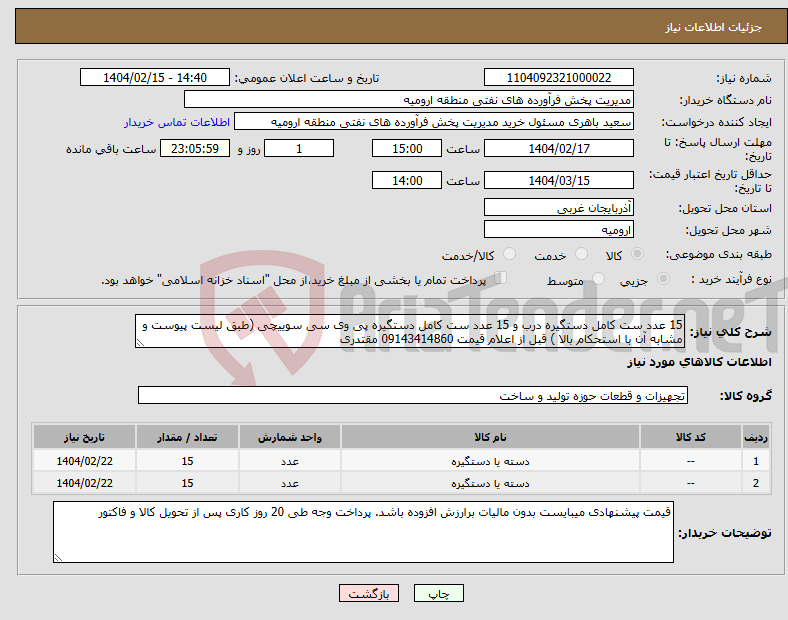Click the delivery city field ارومیه
Screen dimensions: 788x620
pyautogui.click(x=558, y=230)
